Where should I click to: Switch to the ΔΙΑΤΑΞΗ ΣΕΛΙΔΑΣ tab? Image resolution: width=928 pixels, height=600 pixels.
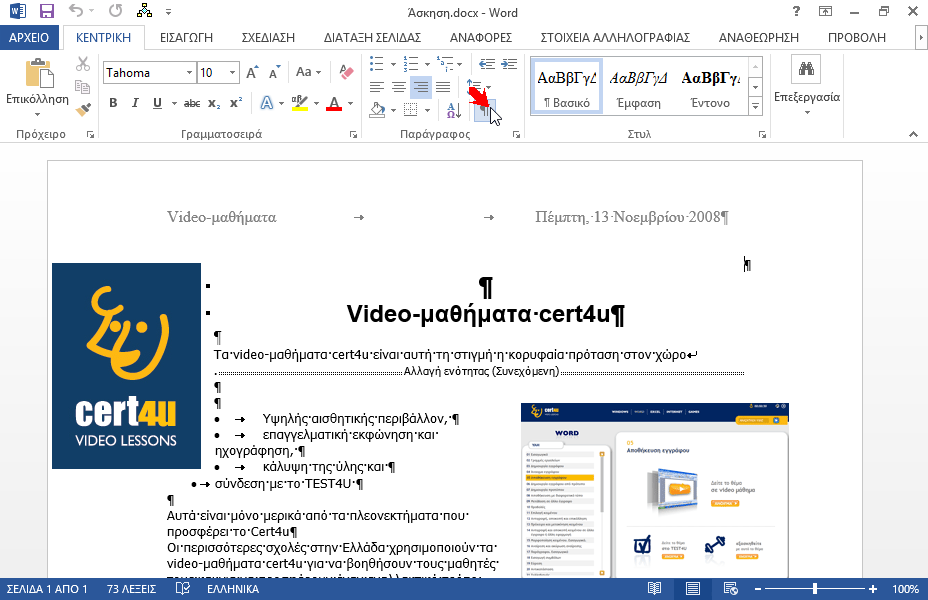(x=372, y=37)
